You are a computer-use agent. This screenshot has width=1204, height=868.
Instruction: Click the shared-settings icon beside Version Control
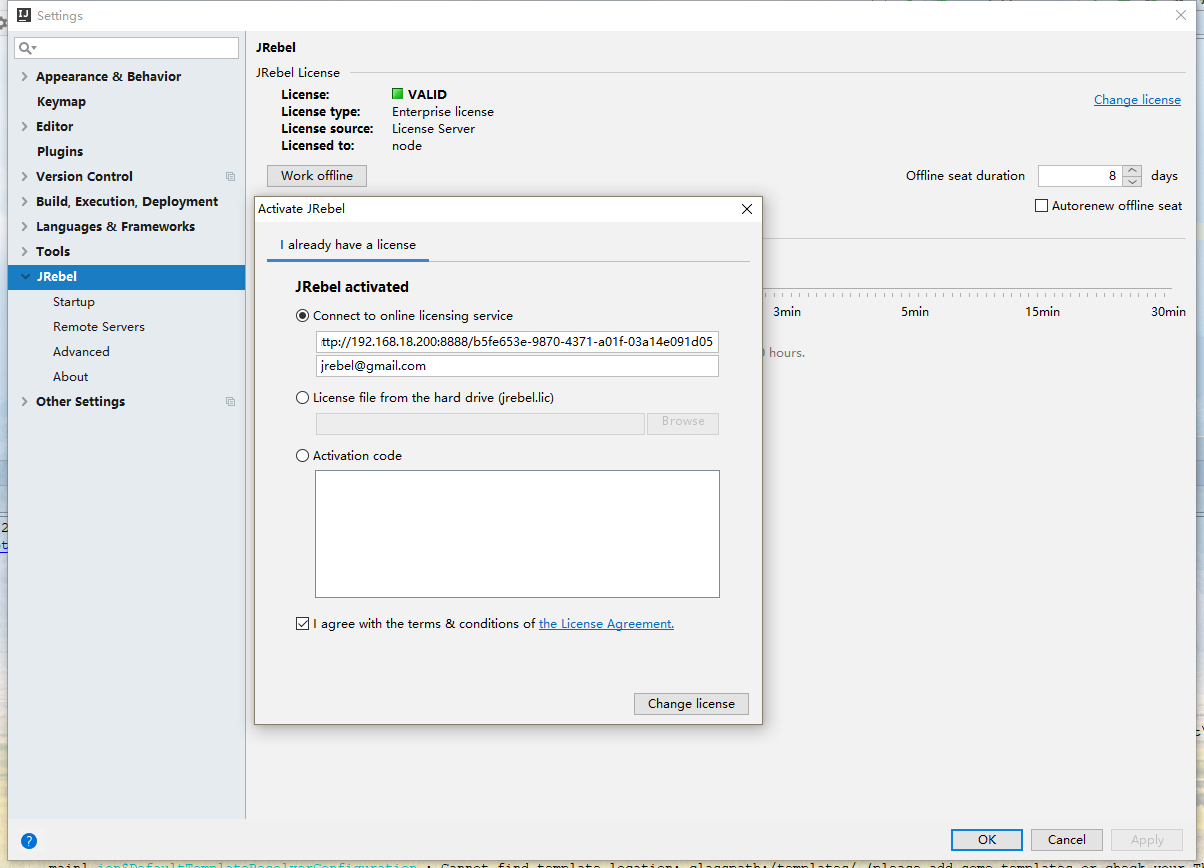(x=231, y=176)
